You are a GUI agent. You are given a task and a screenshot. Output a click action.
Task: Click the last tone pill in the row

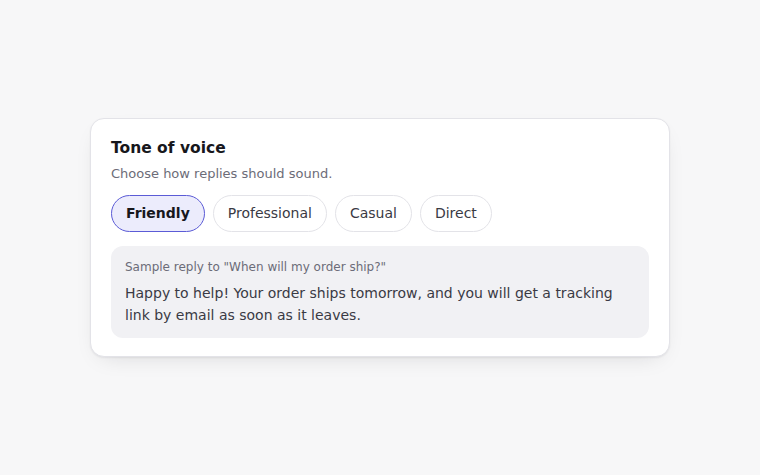pos(456,213)
